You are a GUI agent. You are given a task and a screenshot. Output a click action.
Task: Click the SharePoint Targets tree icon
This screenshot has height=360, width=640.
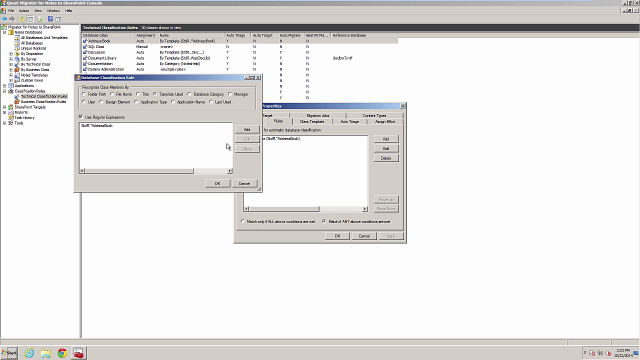pos(11,107)
